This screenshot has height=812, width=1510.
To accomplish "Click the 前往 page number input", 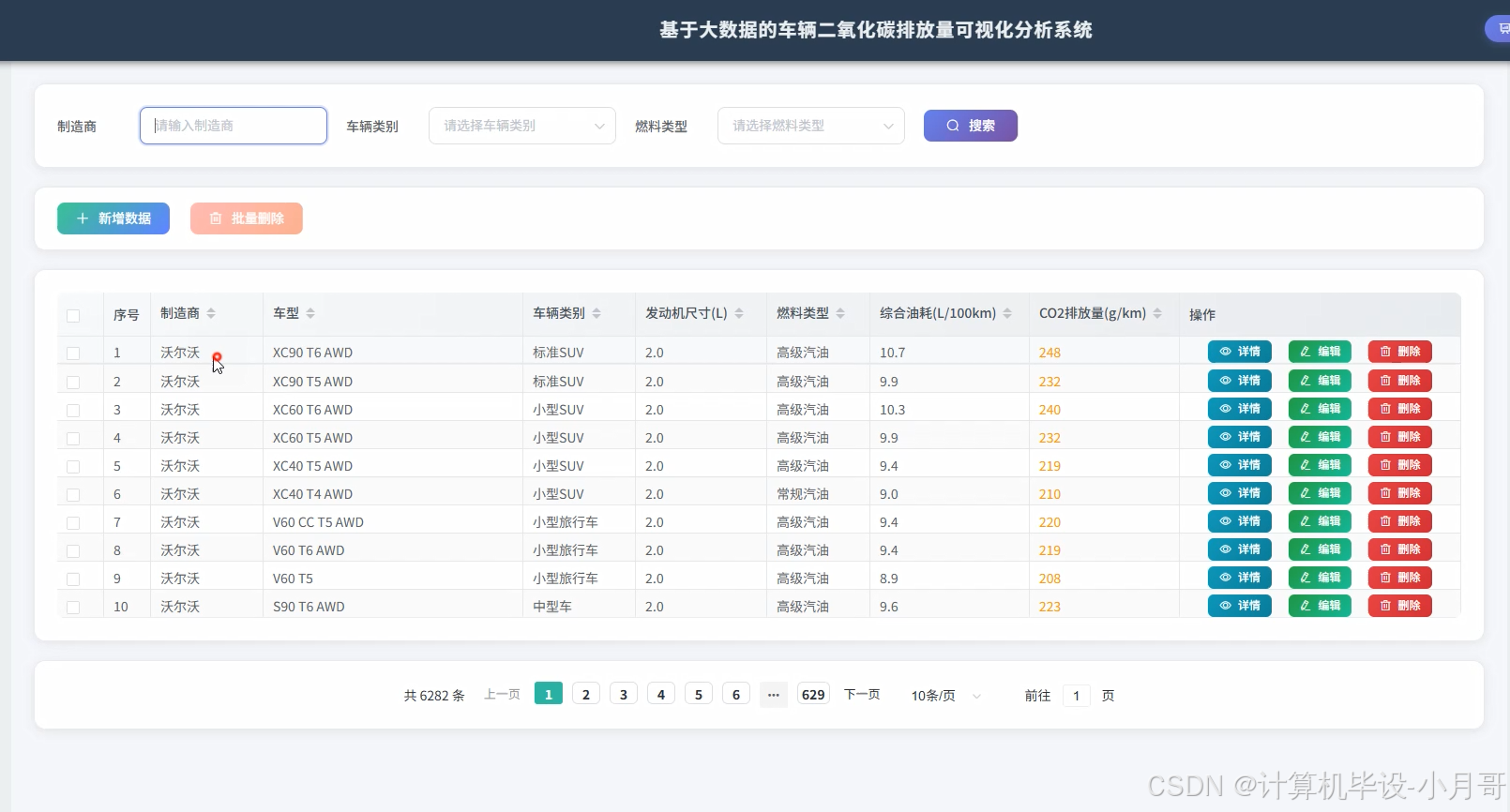I will (x=1077, y=696).
